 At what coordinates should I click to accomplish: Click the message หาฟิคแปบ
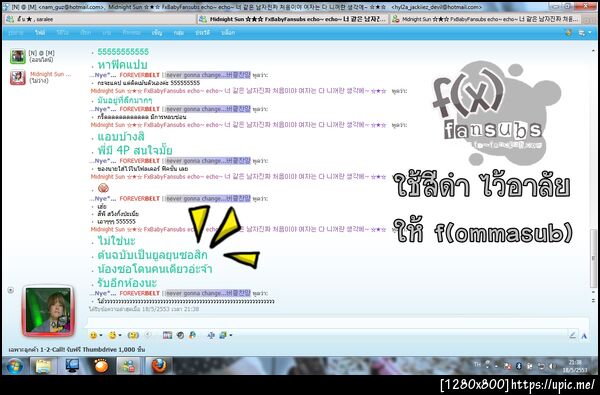[x=122, y=65]
